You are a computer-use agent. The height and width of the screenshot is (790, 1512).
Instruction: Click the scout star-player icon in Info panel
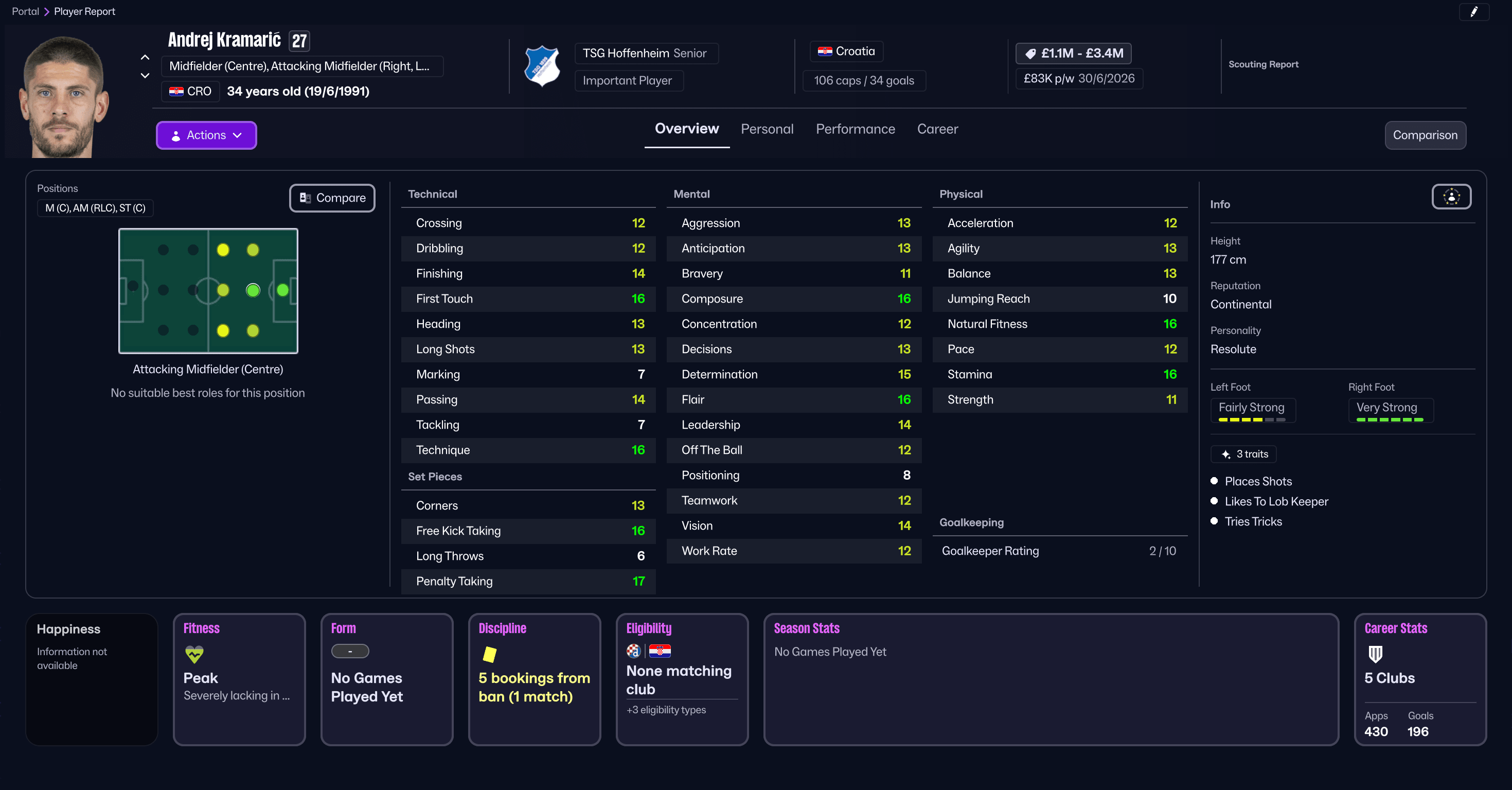click(x=1450, y=197)
